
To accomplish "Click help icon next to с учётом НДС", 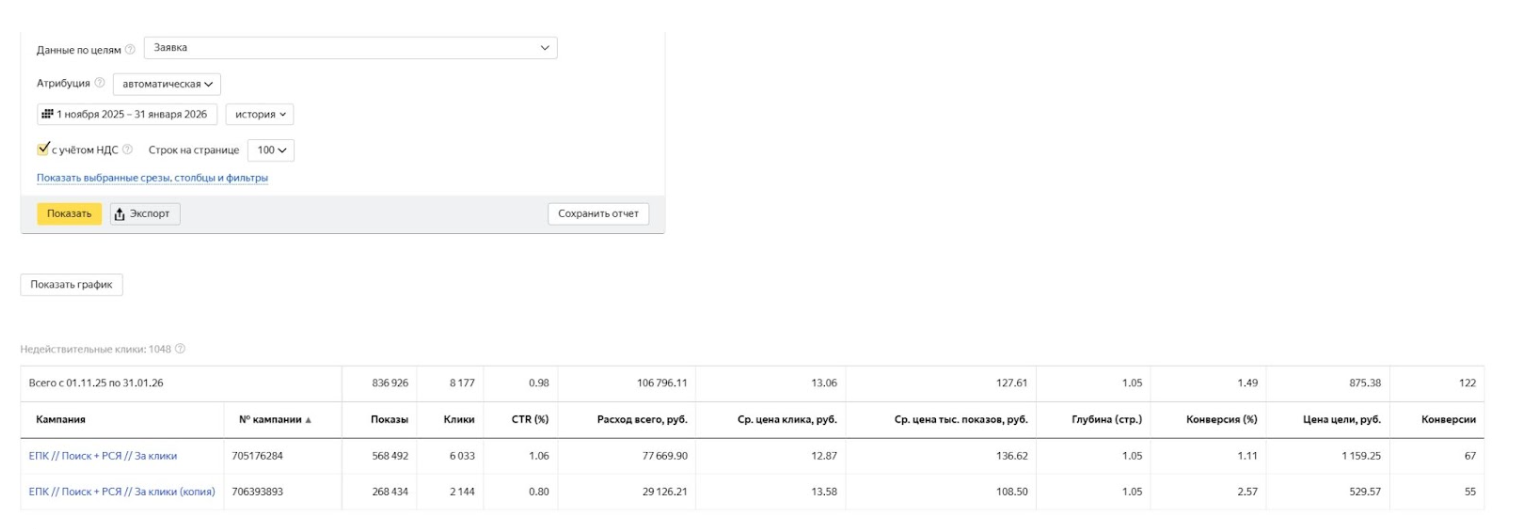I will tap(127, 150).
